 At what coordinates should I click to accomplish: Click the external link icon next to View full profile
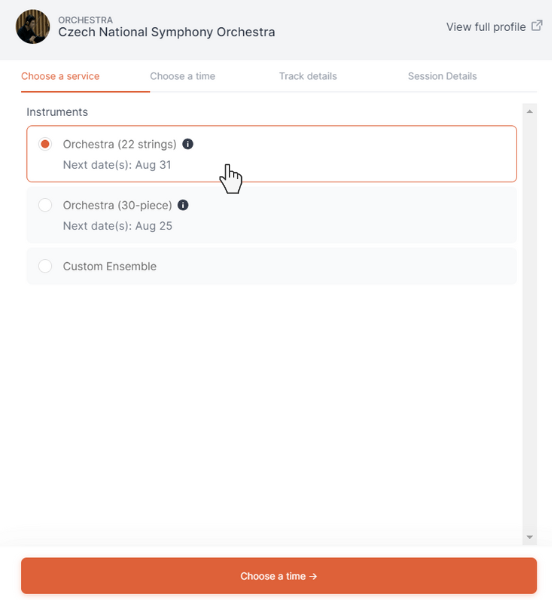(537, 26)
